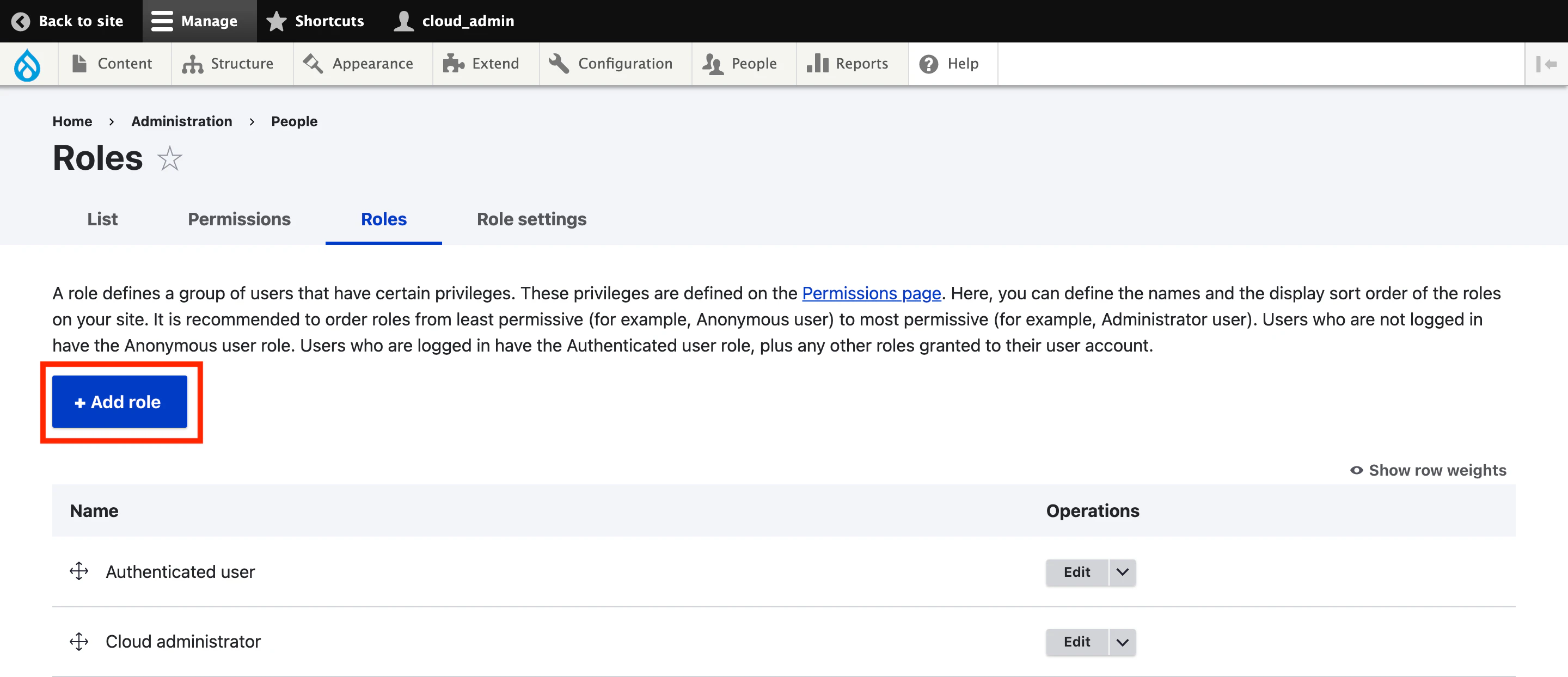Open the Configuration admin menu
Screen dimensions: 1568x677
pos(615,63)
